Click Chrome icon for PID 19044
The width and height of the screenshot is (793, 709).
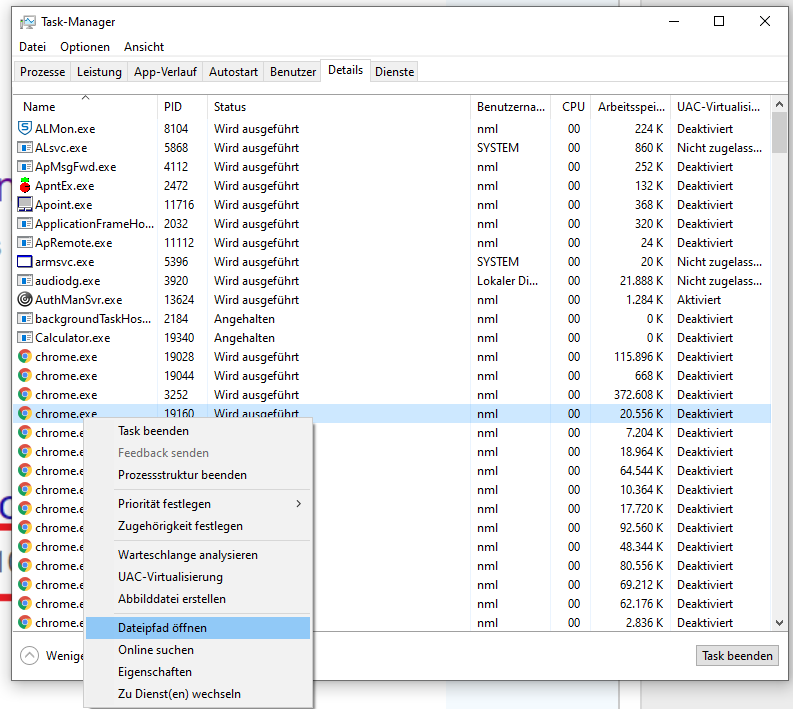point(25,375)
